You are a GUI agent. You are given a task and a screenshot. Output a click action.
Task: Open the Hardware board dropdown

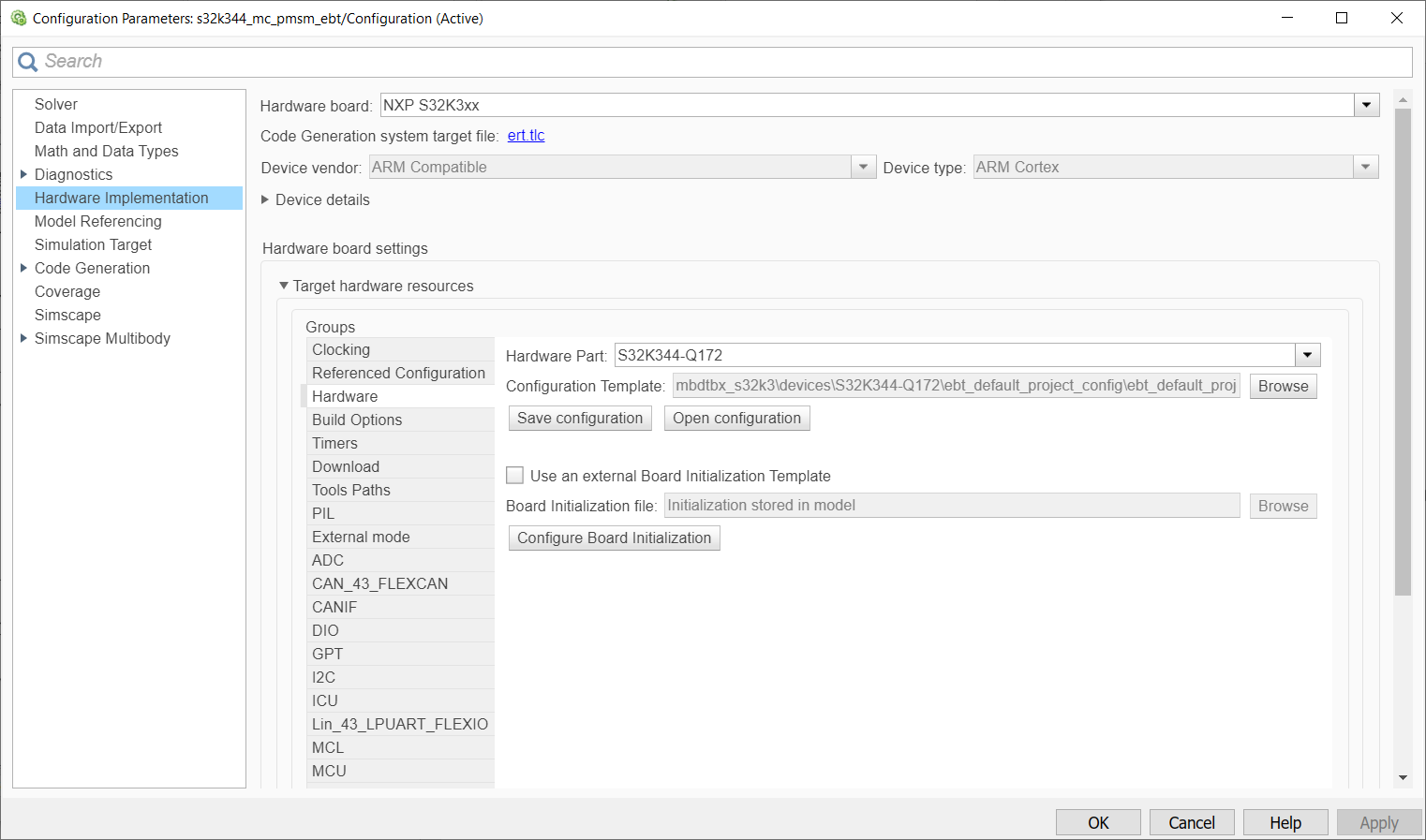(1367, 104)
